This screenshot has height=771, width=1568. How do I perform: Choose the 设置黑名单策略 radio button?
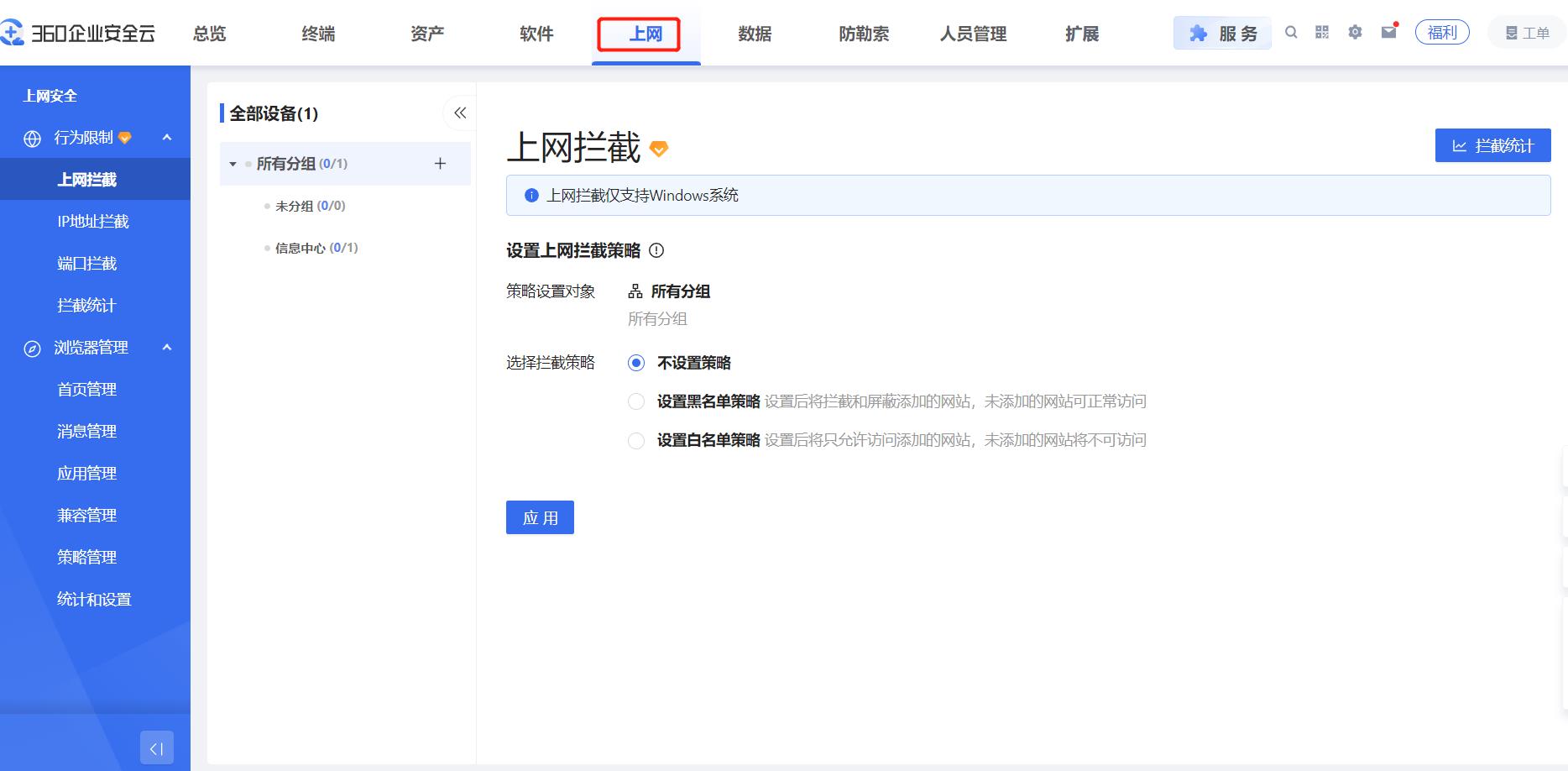coord(636,401)
